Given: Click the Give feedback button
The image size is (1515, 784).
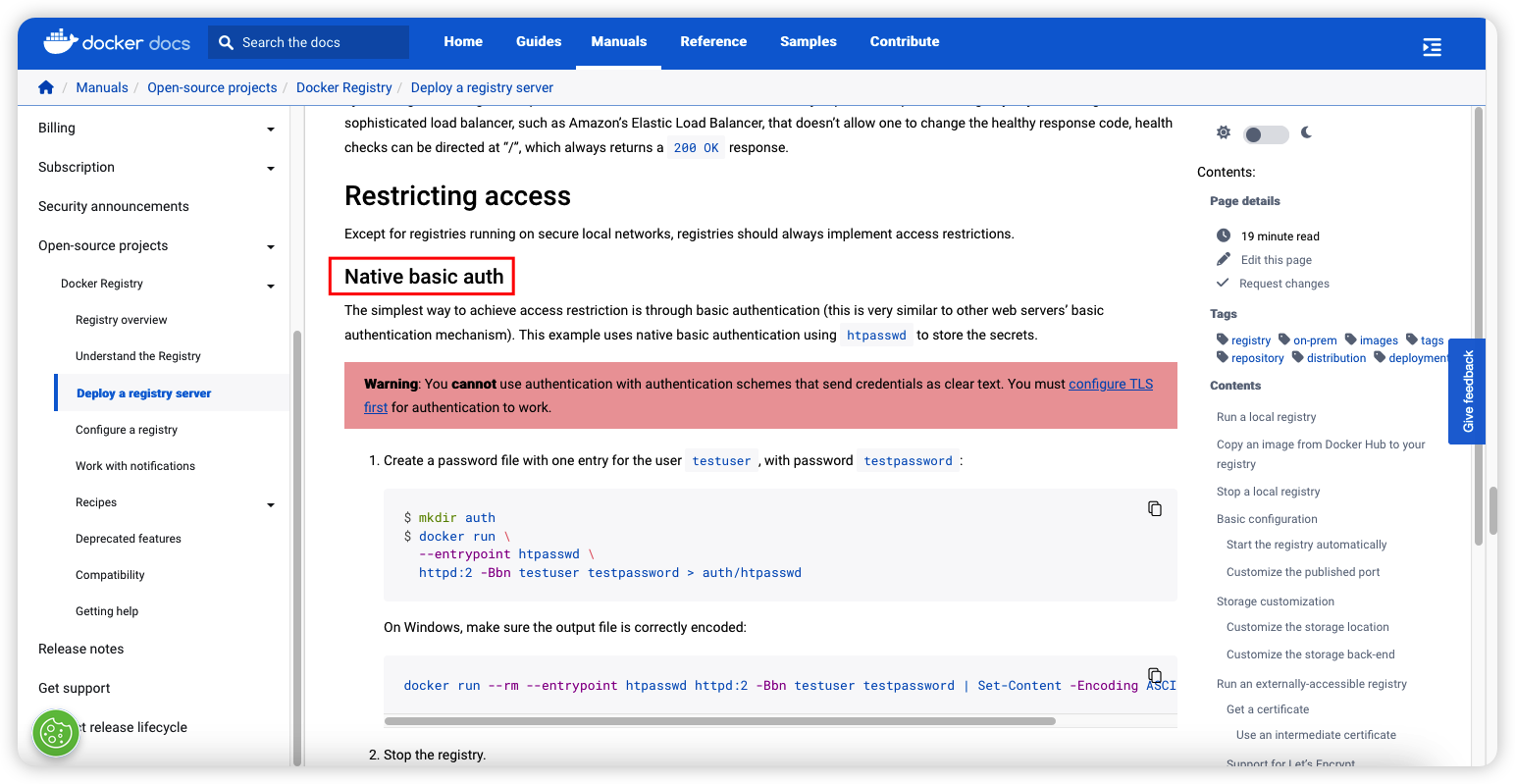Looking at the screenshot, I should pos(1466,392).
